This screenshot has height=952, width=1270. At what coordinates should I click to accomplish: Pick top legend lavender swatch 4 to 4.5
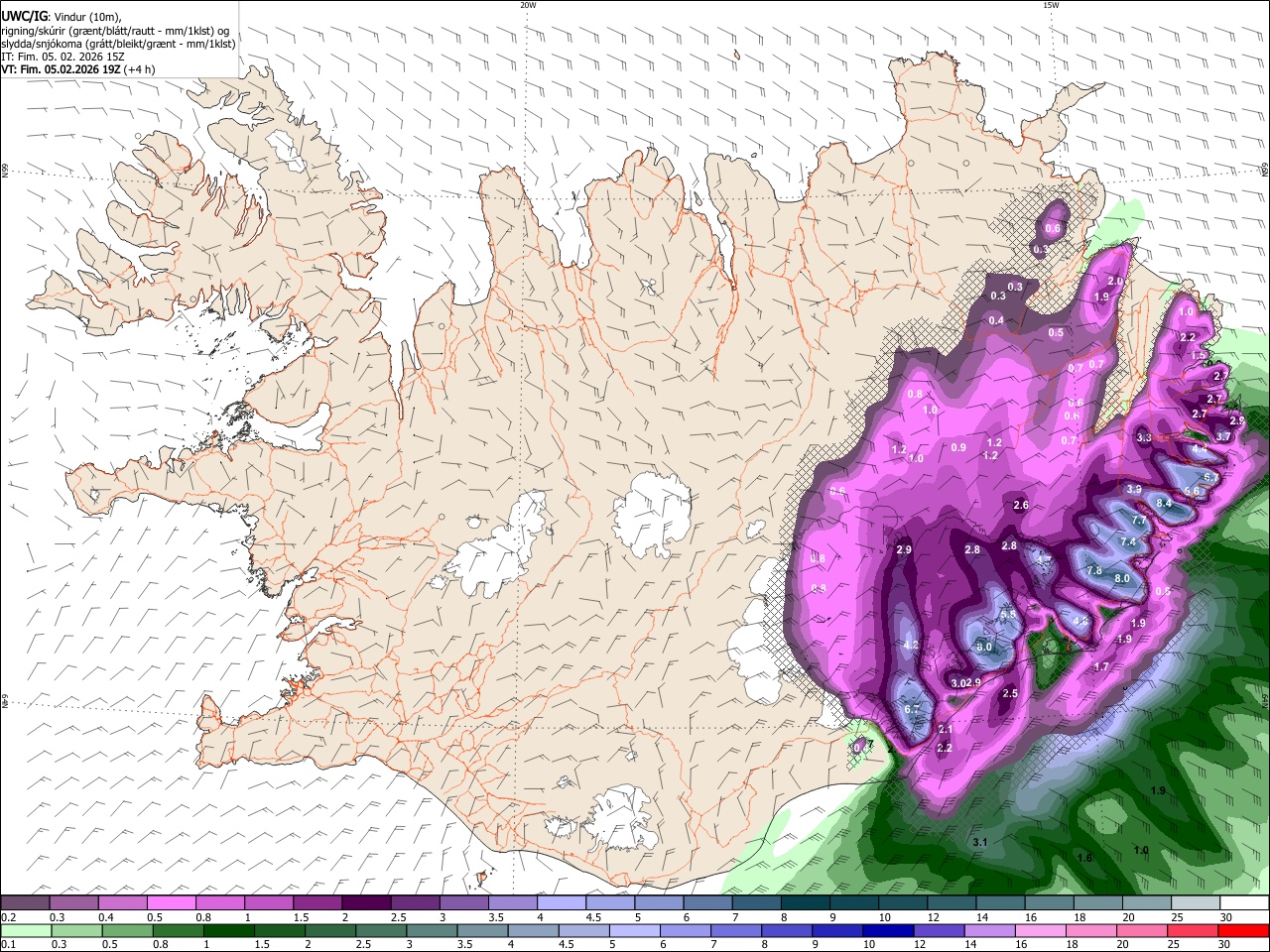pos(561,902)
